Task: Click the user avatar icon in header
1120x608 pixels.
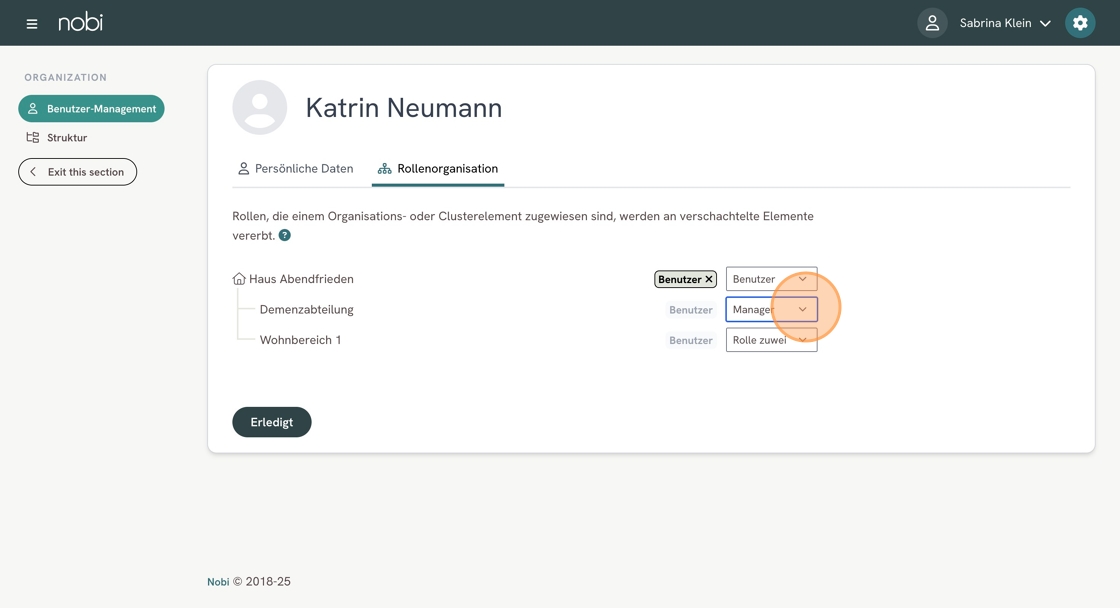Action: coord(932,23)
